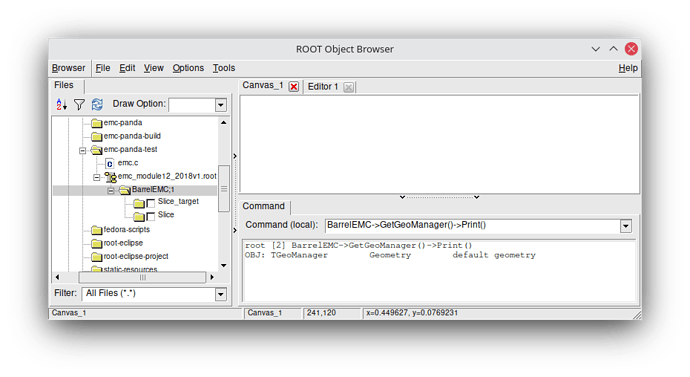This screenshot has height=377, width=690.
Task: Select the BarrelEMC;1 tree row label
Action: point(153,190)
